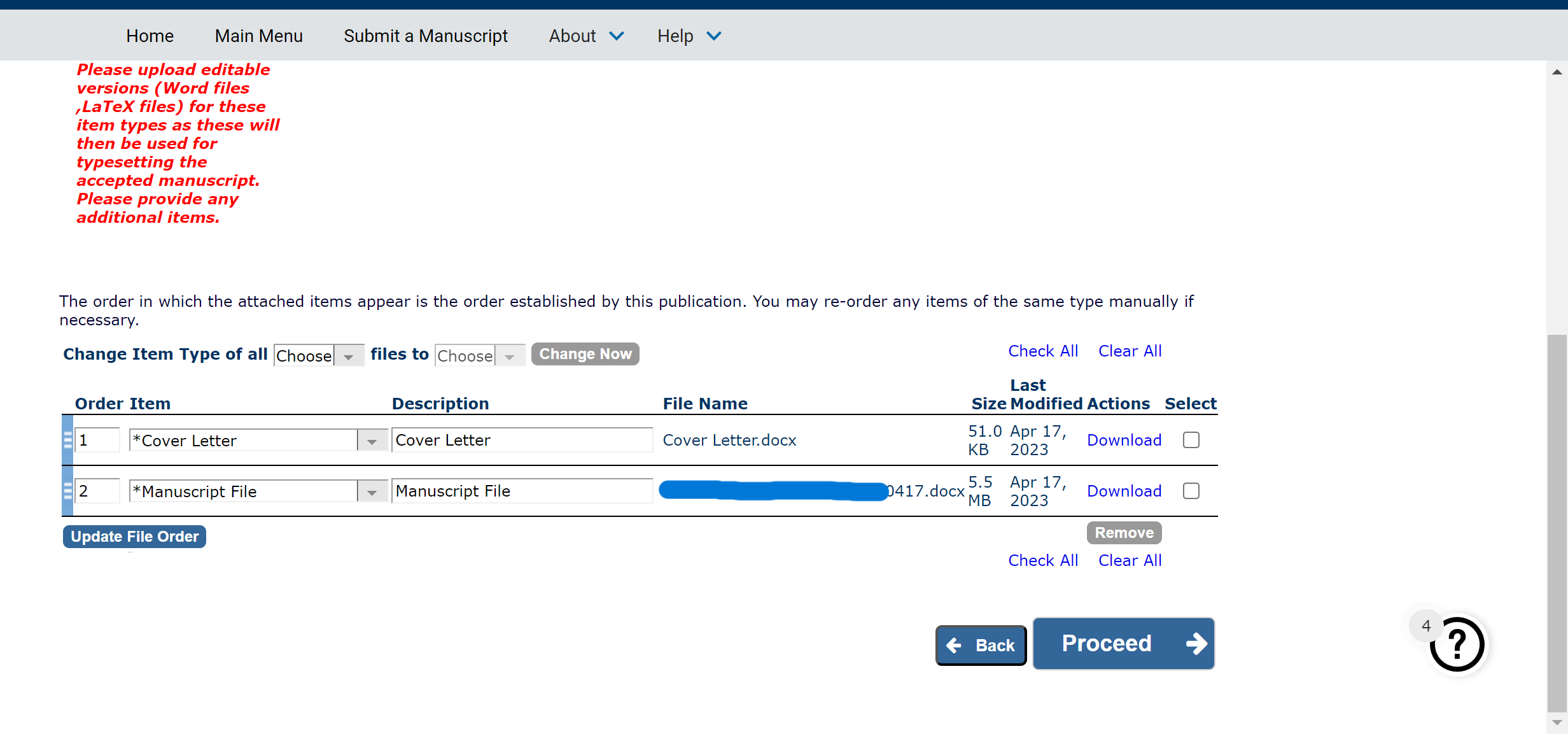
Task: Click the scrollbar up arrow
Action: [x=1557, y=72]
